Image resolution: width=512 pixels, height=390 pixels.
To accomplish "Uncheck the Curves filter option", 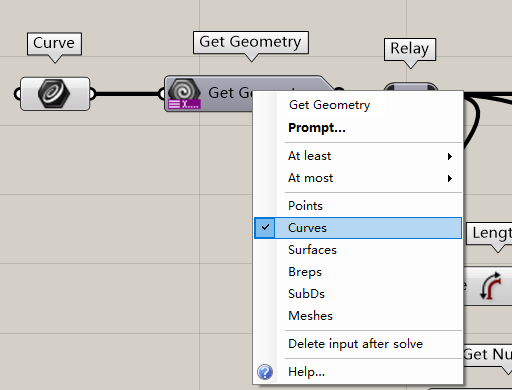I will pos(358,228).
